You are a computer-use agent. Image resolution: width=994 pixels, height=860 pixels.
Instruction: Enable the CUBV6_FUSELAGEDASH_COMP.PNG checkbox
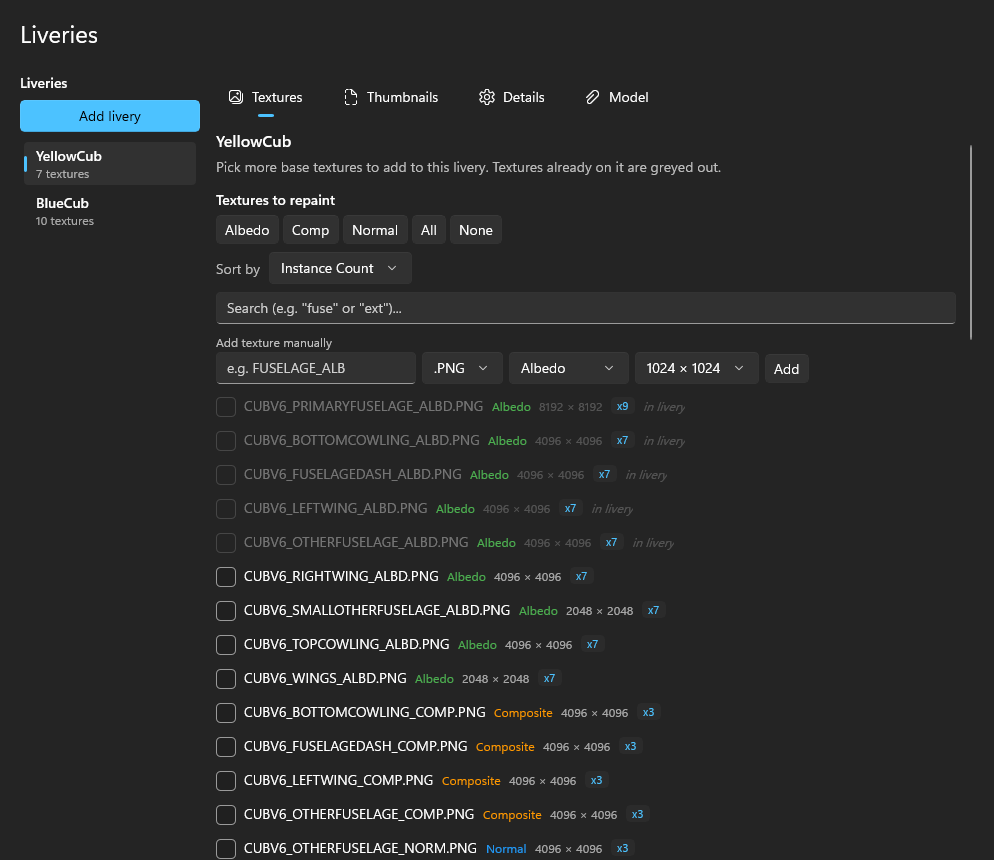(226, 747)
